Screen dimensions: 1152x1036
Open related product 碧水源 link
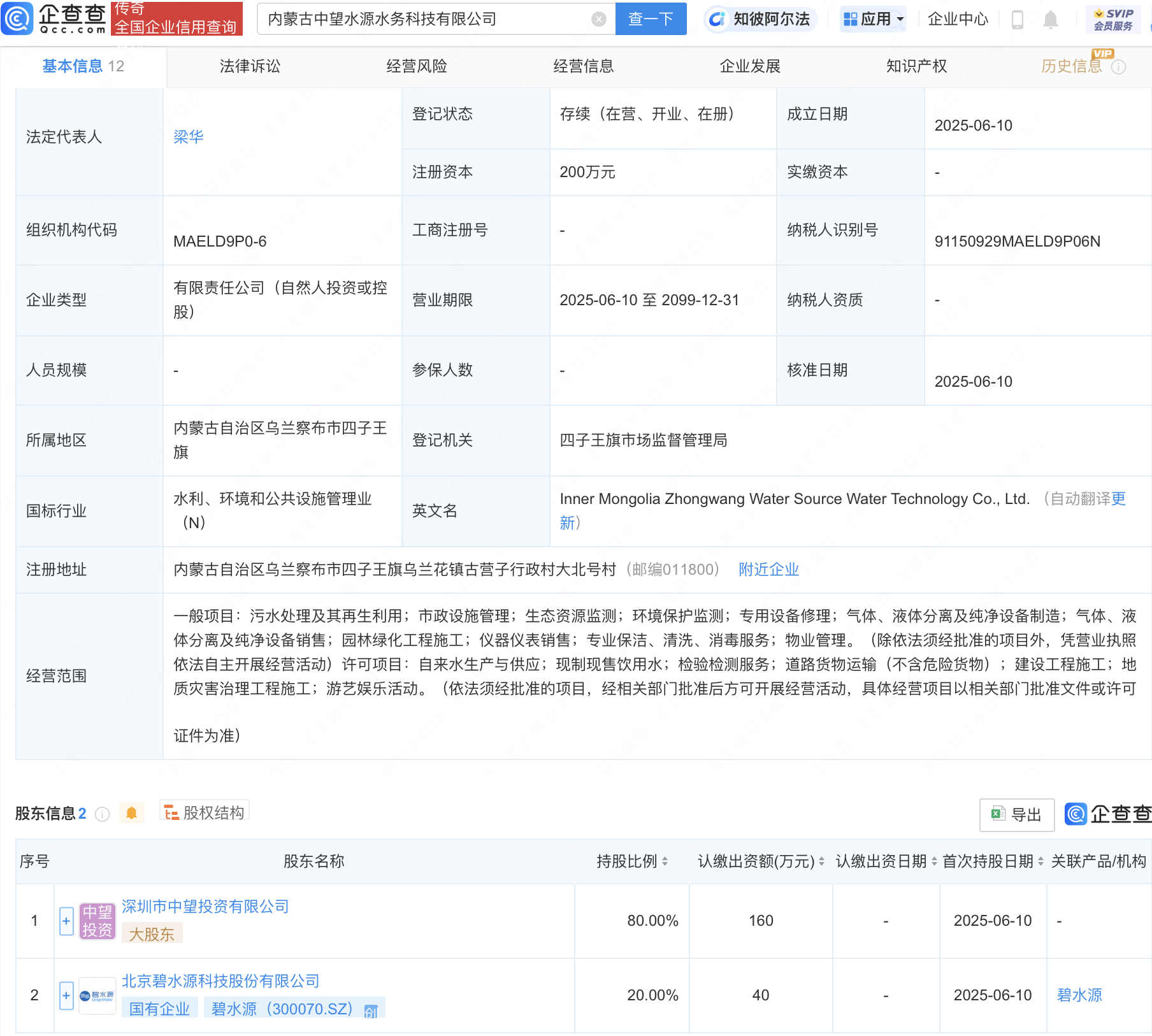tap(1079, 995)
